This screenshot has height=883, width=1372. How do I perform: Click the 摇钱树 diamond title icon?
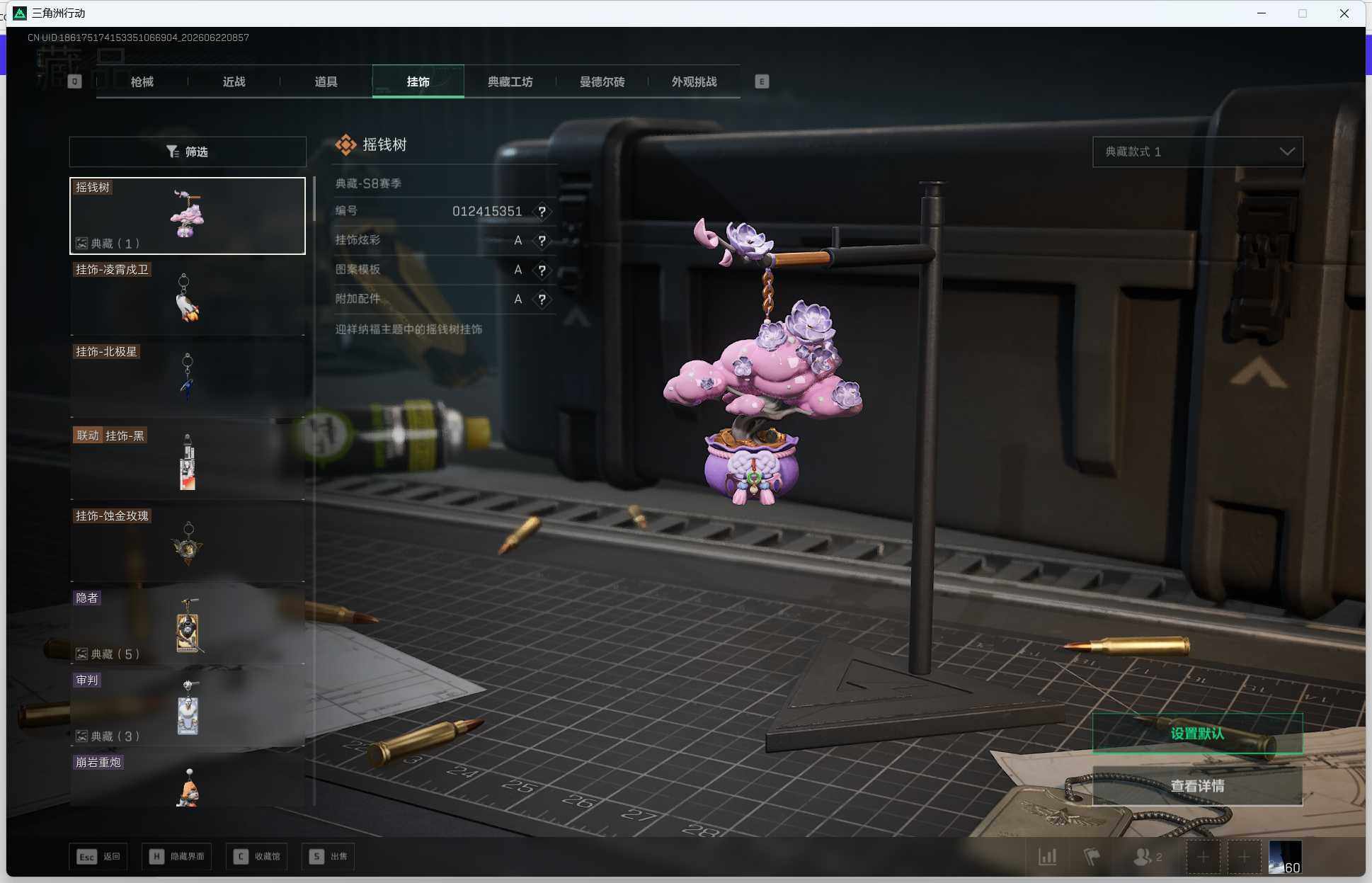tap(346, 144)
